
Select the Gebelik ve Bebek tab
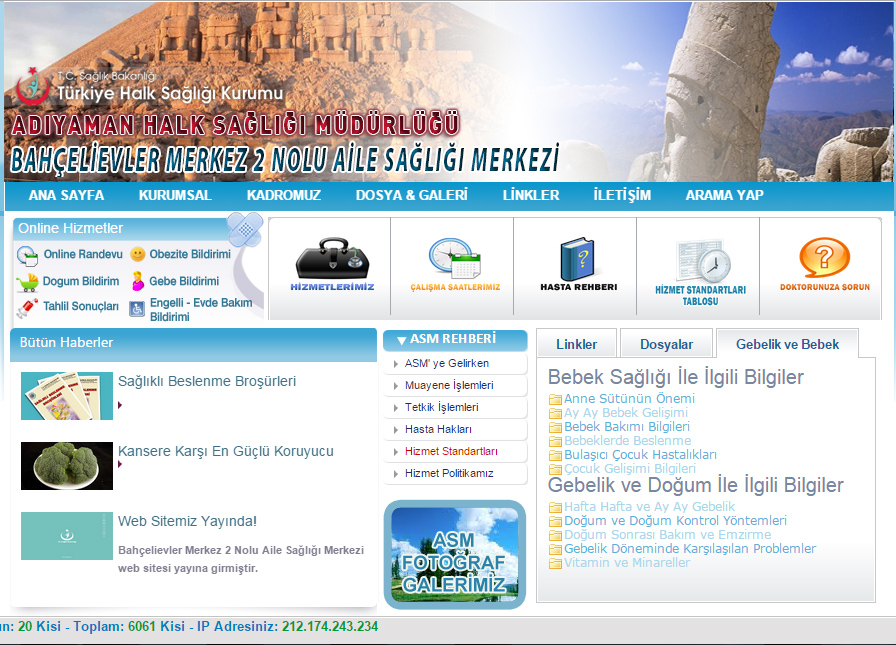[x=789, y=342]
